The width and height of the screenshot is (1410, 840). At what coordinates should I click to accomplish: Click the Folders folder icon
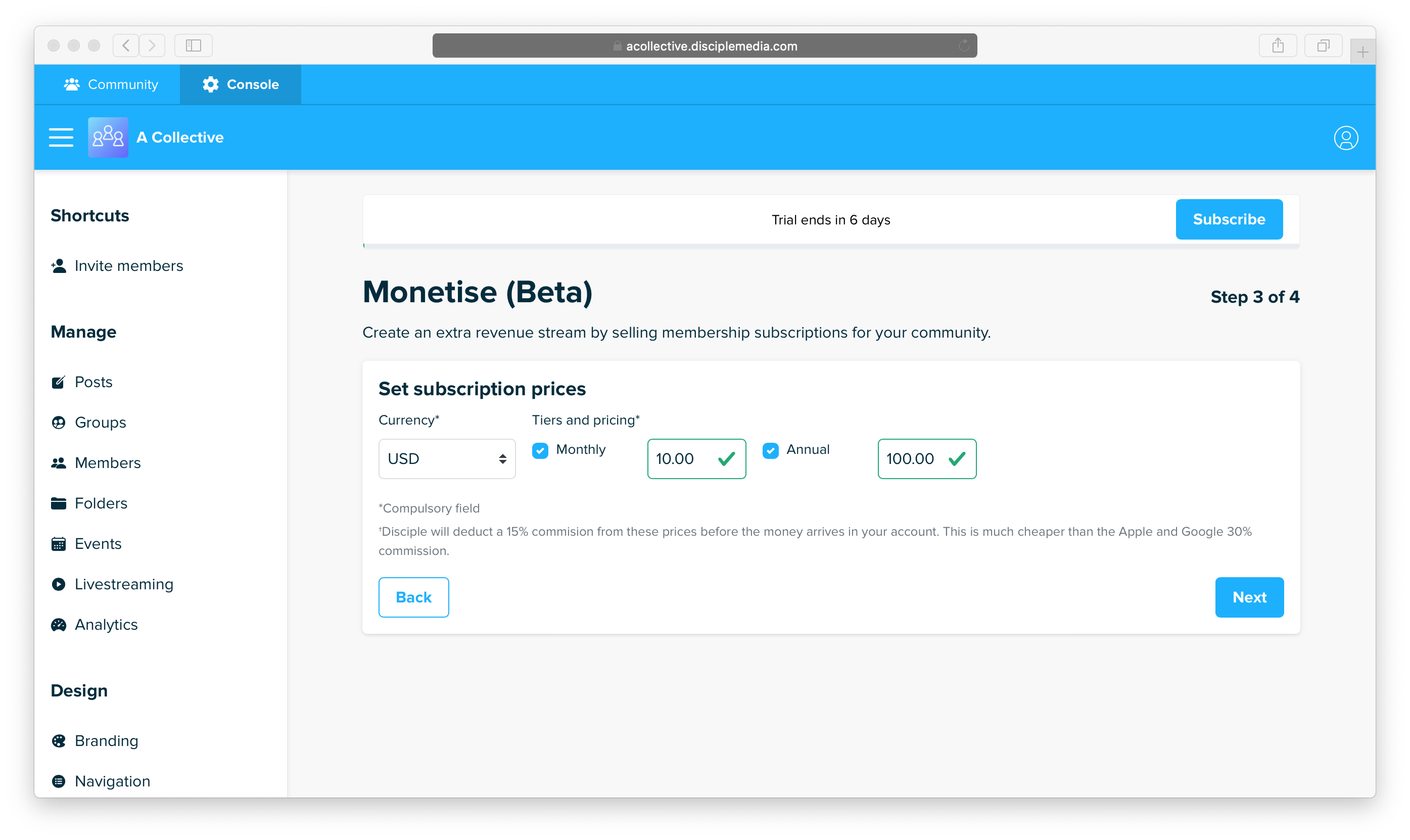coord(58,503)
